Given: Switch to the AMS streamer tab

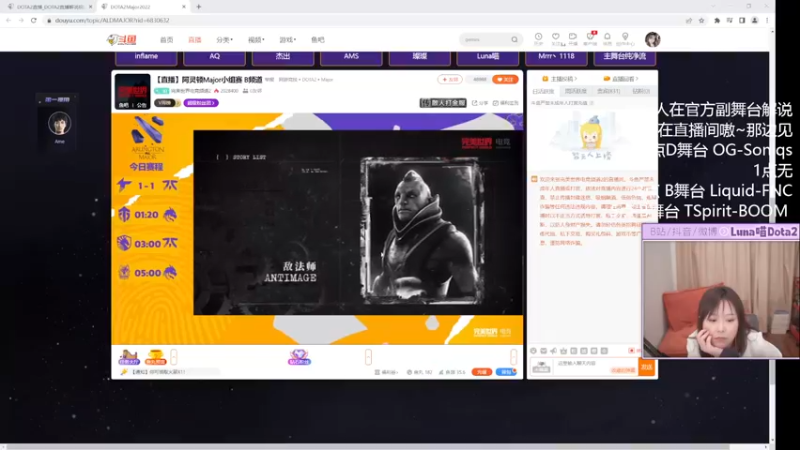Looking at the screenshot, I should [351, 57].
